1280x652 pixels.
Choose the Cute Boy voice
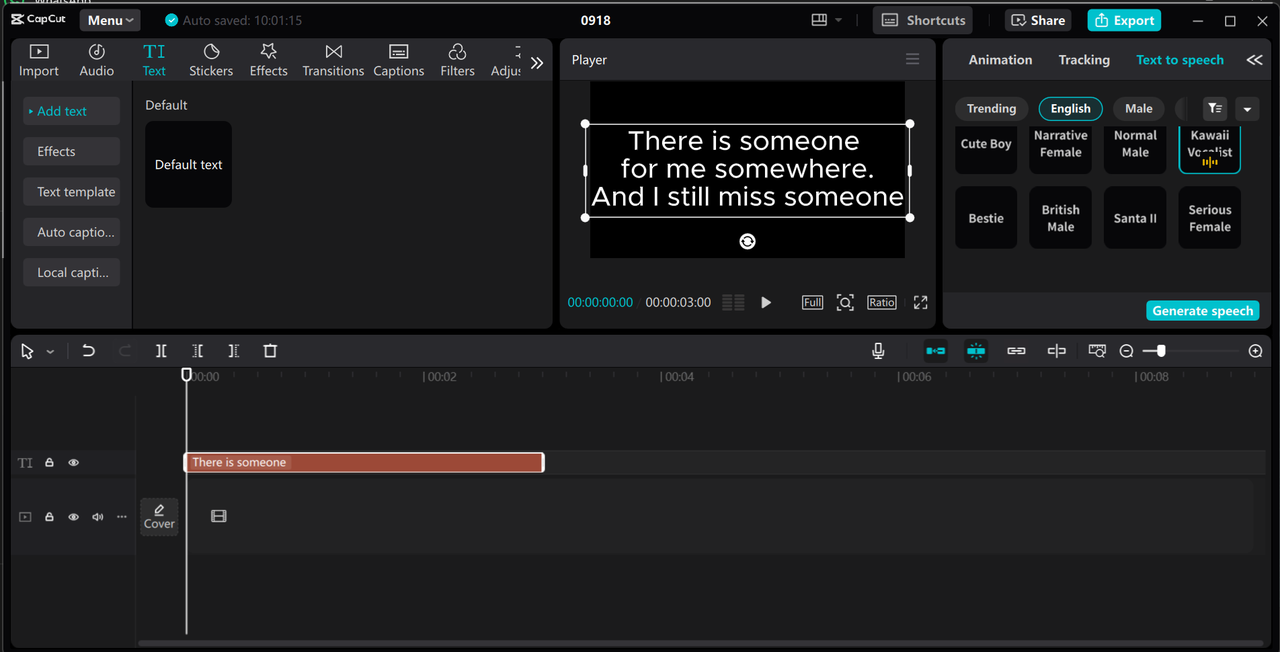(x=986, y=149)
